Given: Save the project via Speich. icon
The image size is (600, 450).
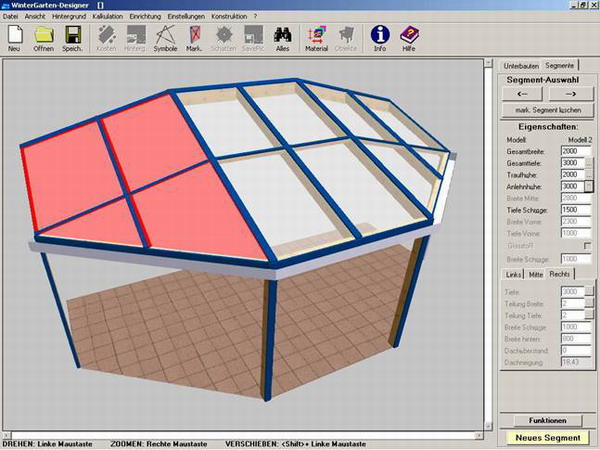Looking at the screenshot, I should click(73, 38).
